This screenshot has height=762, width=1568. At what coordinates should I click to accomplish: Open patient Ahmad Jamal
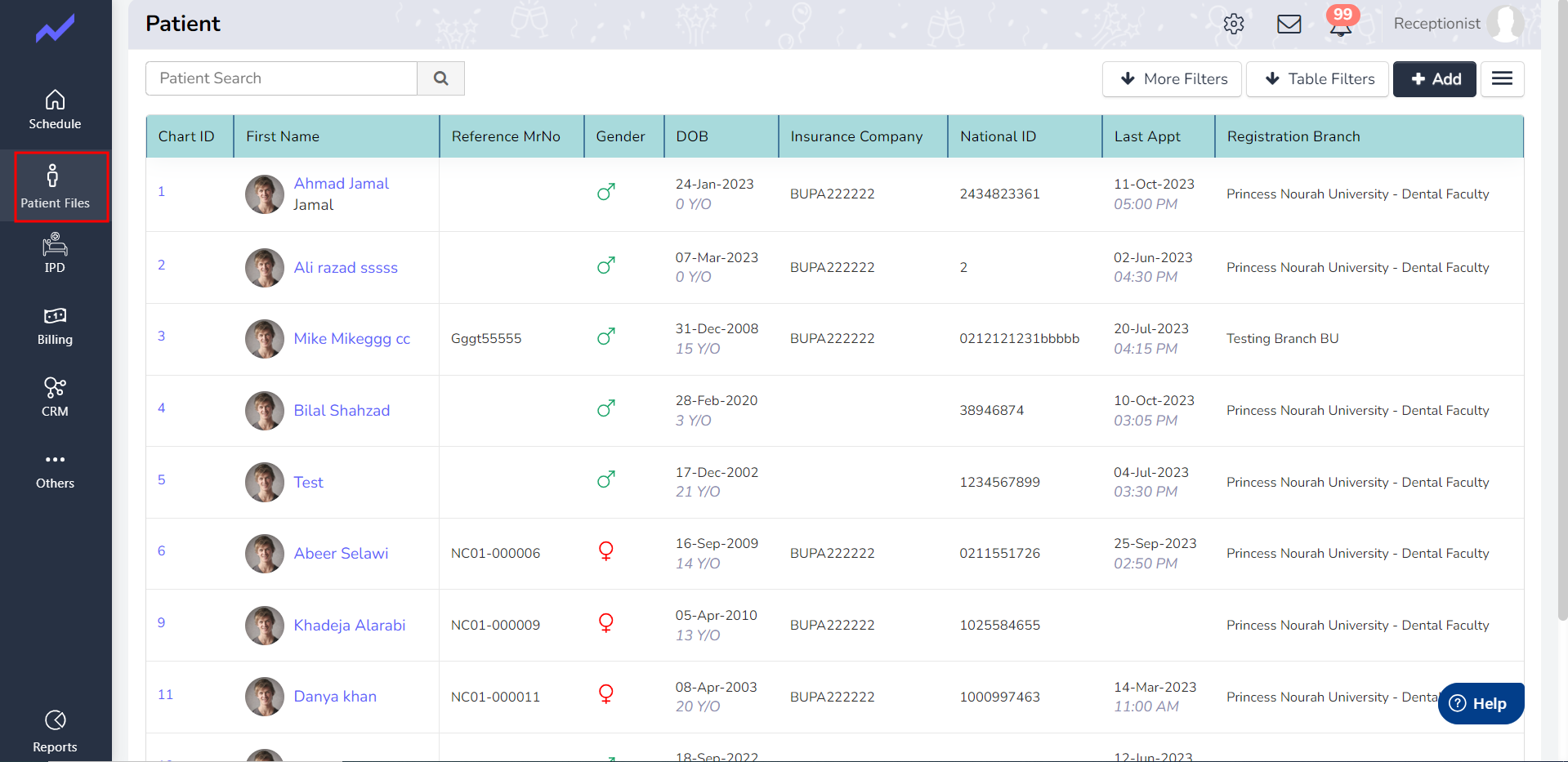pos(341,184)
